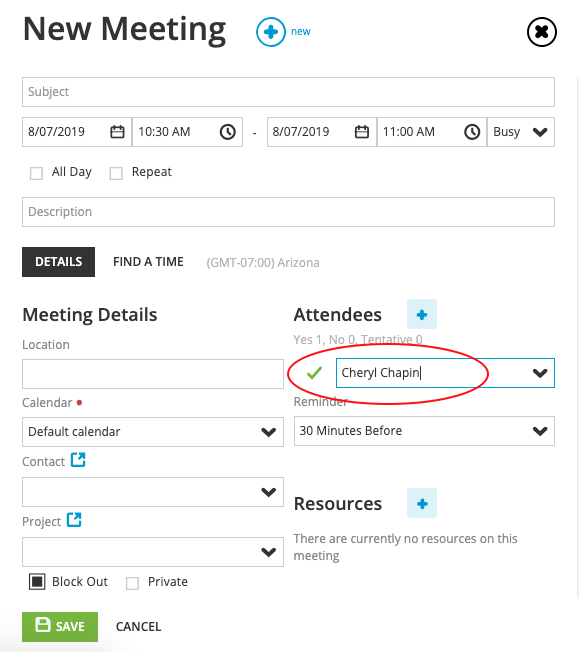Open the end date calendar picker
This screenshot has width=580, height=652.
click(362, 132)
